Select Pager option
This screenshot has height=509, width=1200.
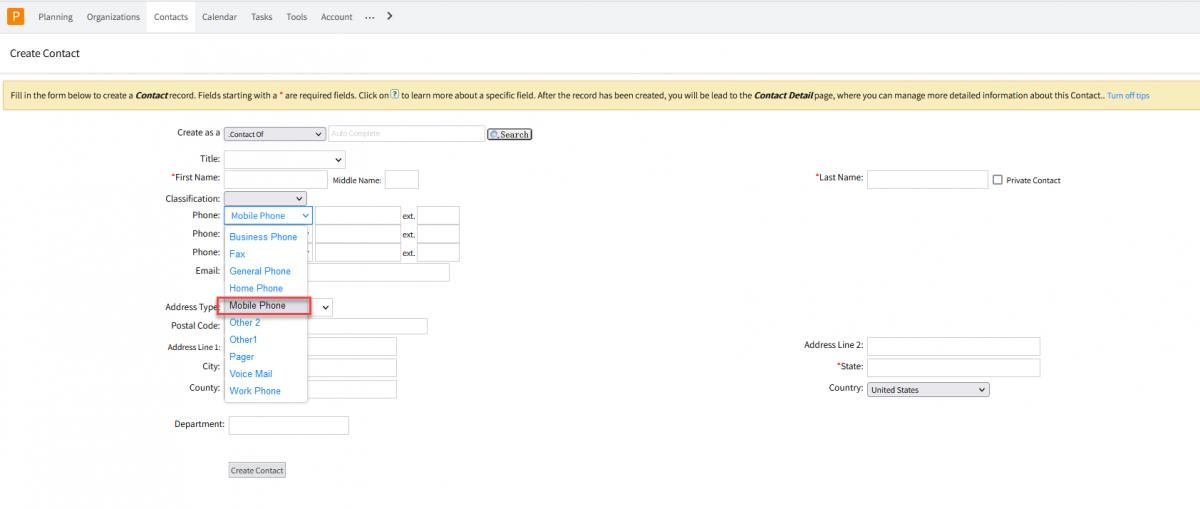point(242,357)
